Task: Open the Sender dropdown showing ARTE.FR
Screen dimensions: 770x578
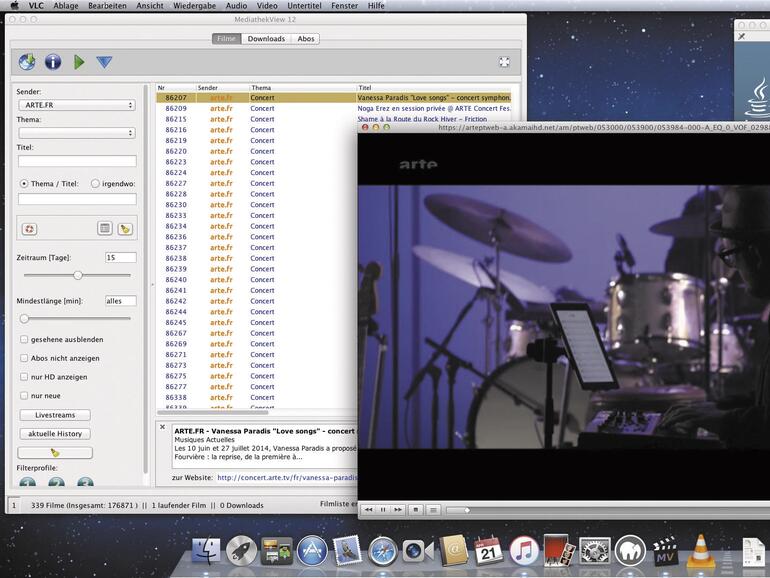Action: 77,105
